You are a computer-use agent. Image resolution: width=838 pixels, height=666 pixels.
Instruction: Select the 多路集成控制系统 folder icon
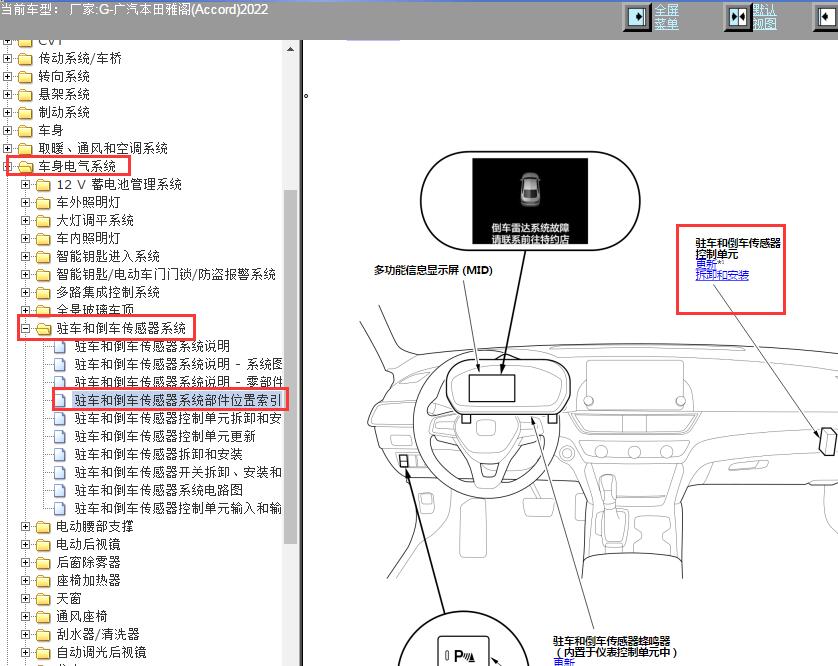coord(43,293)
